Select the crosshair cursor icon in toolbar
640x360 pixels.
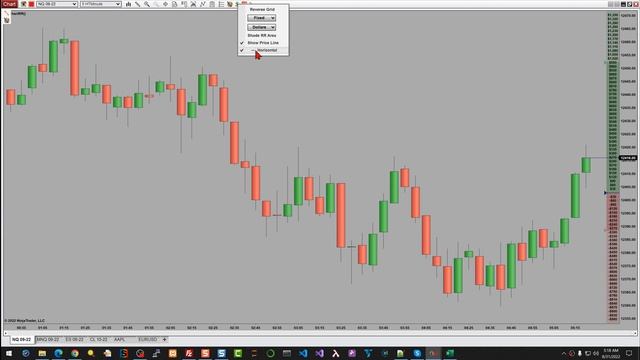pos(165,4)
